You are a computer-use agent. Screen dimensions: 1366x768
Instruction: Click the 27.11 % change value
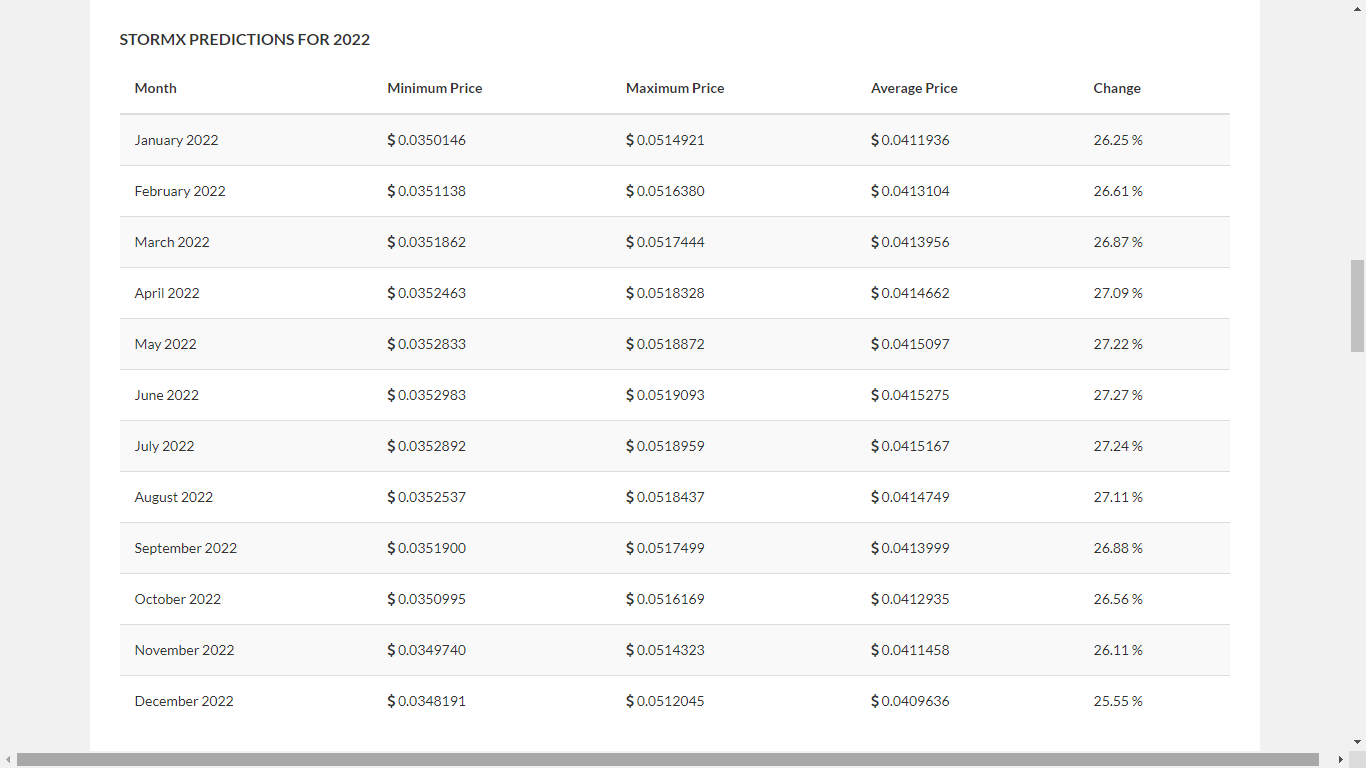pos(1118,497)
